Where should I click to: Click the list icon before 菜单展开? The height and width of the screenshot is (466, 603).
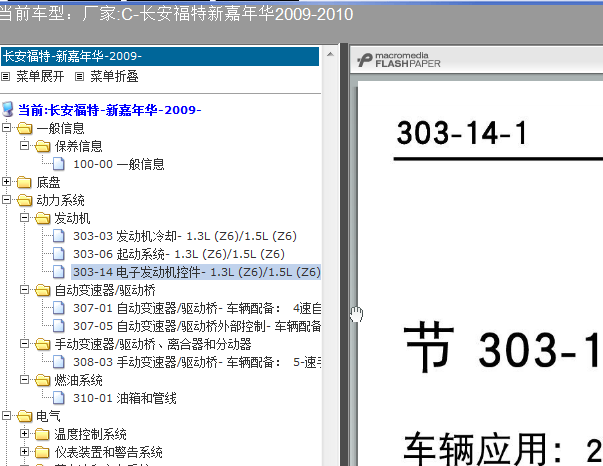click(x=5, y=77)
